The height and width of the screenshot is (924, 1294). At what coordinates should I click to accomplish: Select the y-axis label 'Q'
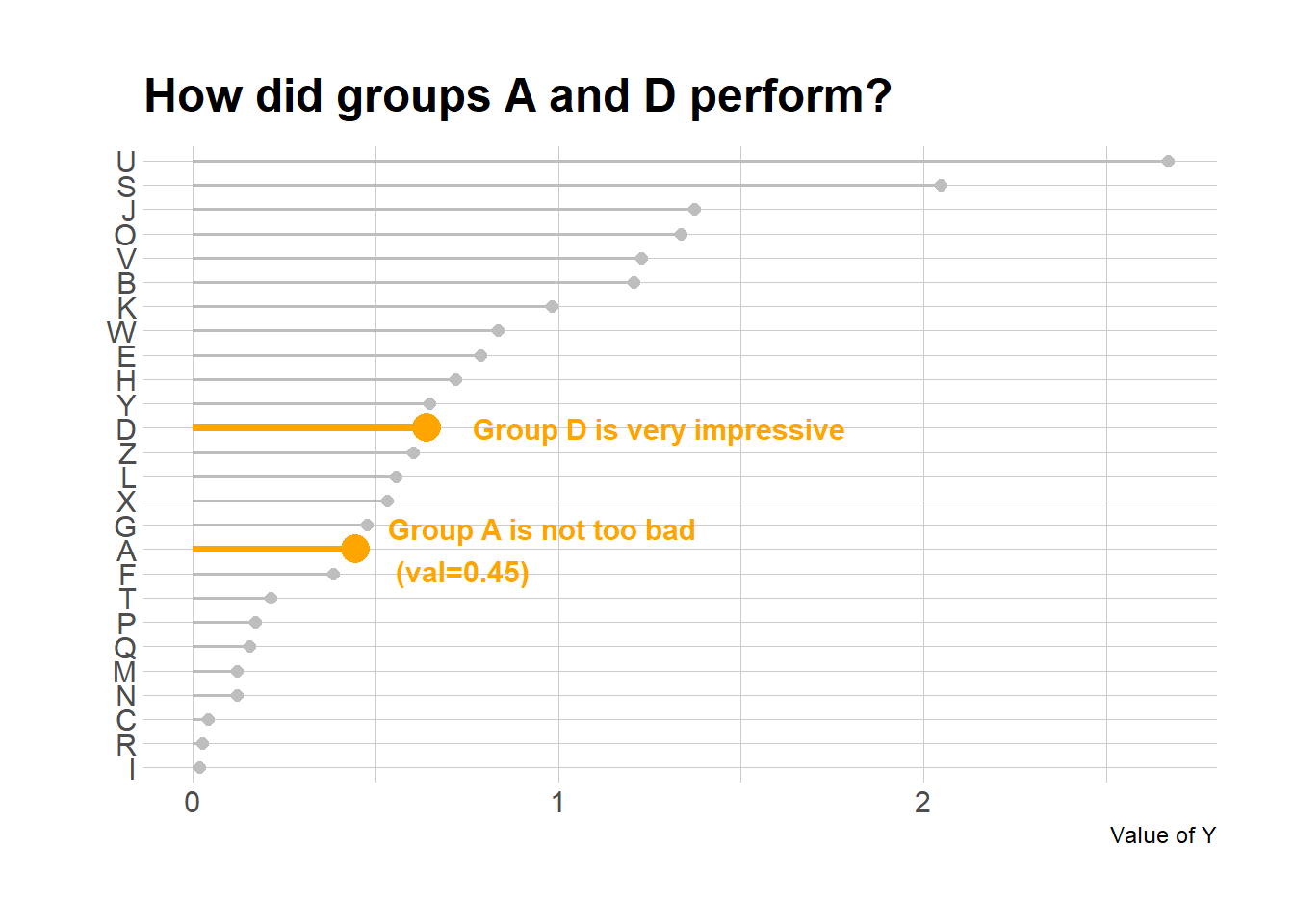pos(125,648)
